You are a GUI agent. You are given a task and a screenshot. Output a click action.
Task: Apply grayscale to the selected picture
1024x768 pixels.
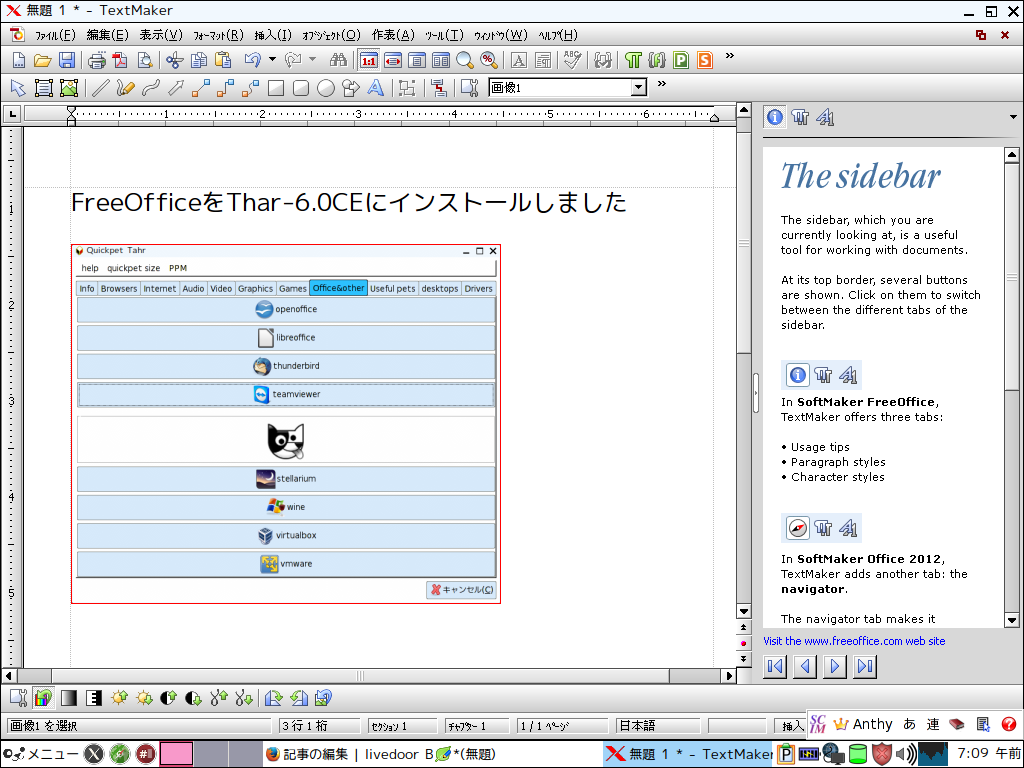click(x=69, y=698)
